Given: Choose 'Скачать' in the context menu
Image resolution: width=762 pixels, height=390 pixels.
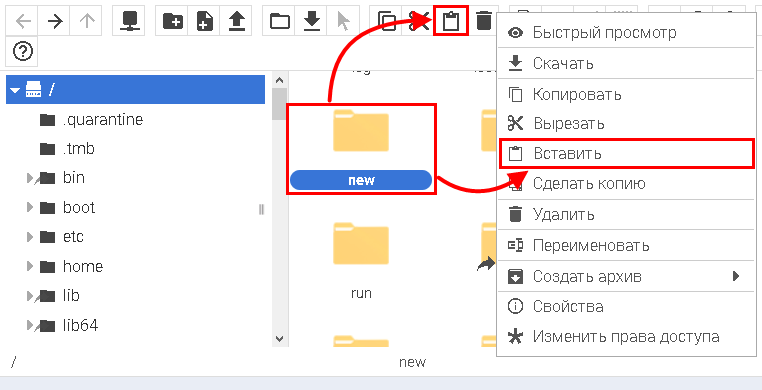Looking at the screenshot, I should (x=626, y=63).
